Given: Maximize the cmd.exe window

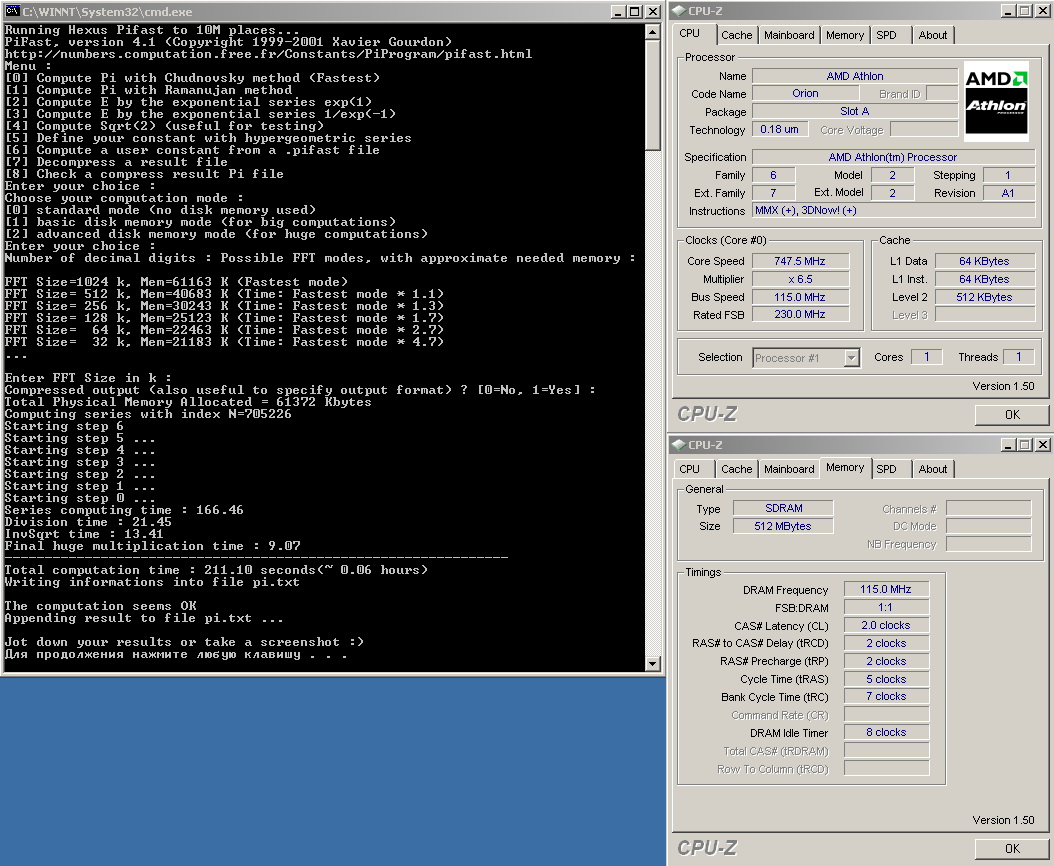Looking at the screenshot, I should pos(635,11).
